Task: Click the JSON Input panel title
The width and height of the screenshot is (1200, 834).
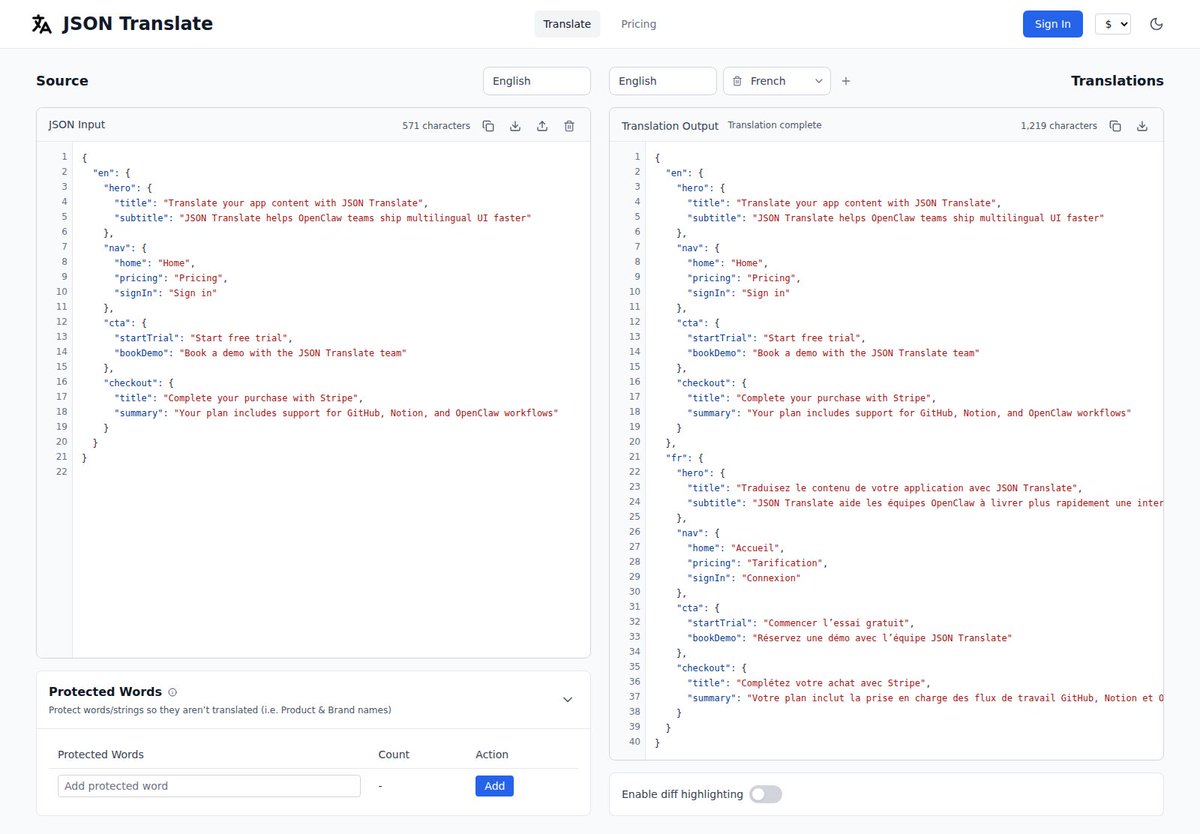Action: pyautogui.click(x=77, y=125)
